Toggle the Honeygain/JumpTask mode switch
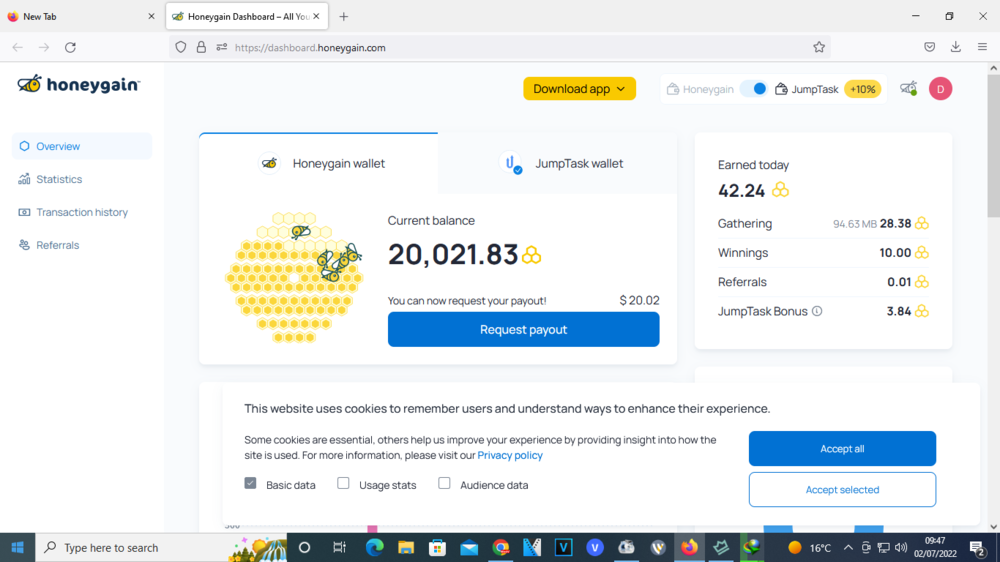The height and width of the screenshot is (562, 1000). click(755, 89)
